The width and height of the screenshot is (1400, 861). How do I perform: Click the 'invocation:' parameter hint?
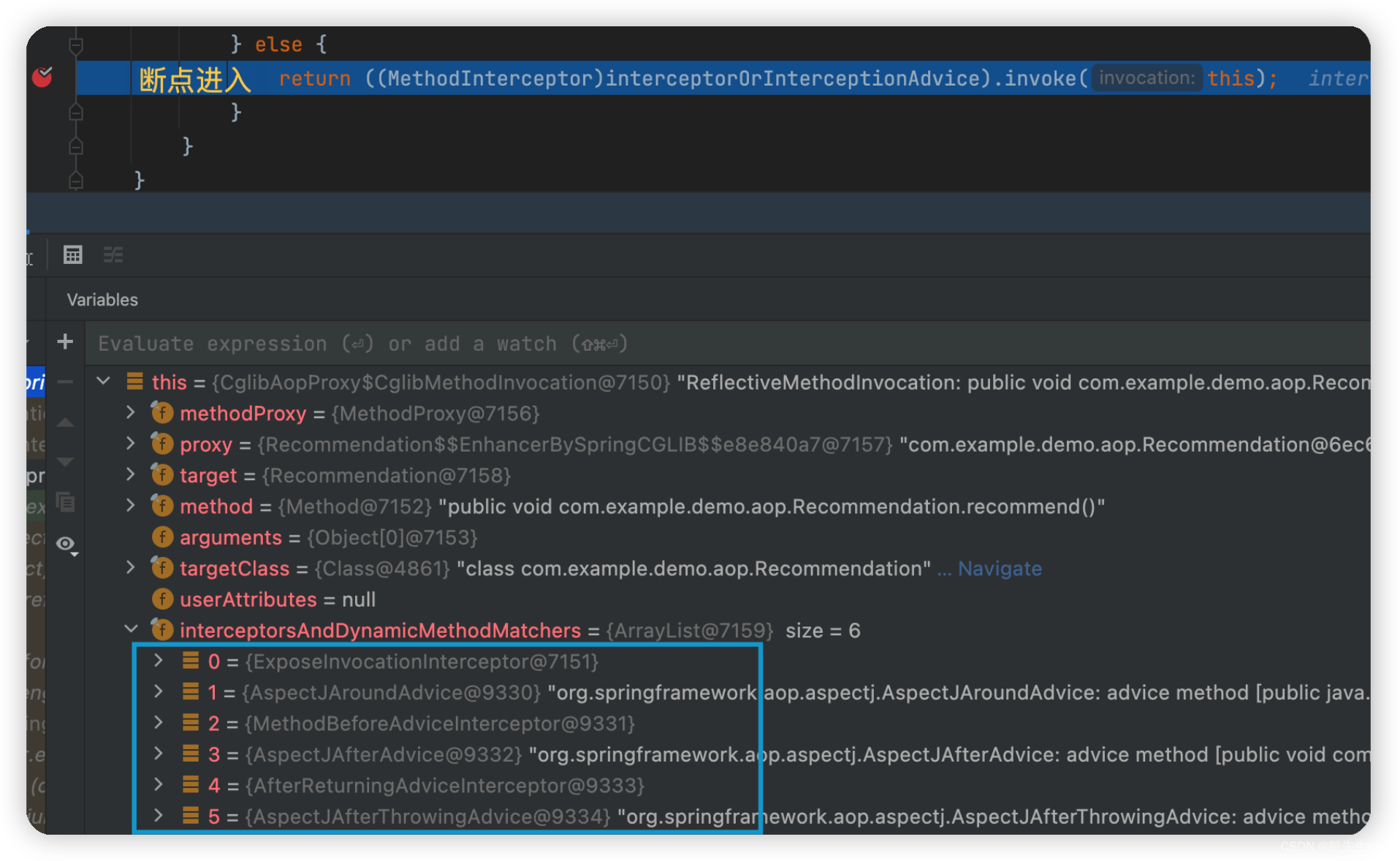pos(1146,77)
